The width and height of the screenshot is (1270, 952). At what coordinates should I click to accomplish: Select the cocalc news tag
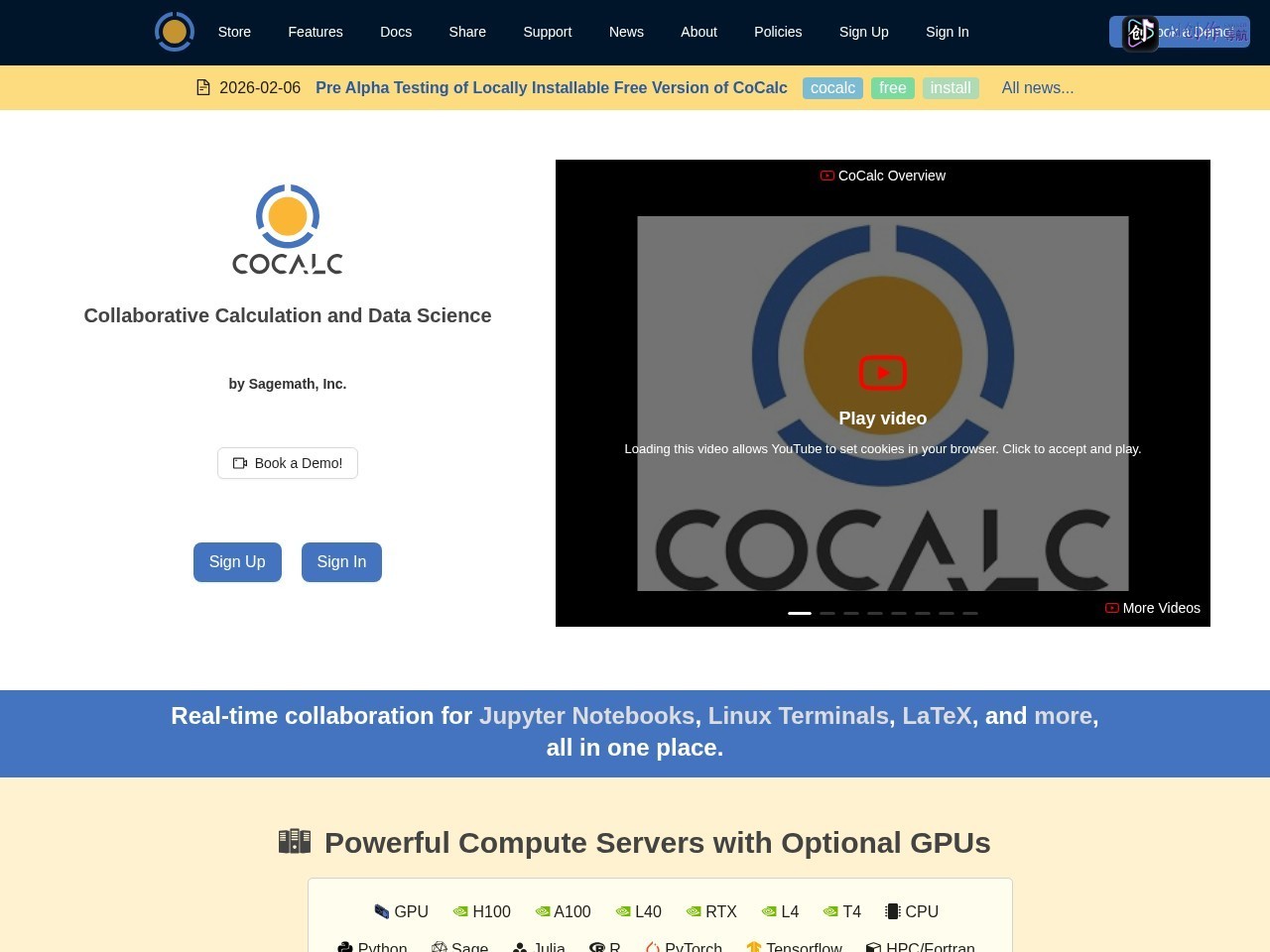[832, 88]
